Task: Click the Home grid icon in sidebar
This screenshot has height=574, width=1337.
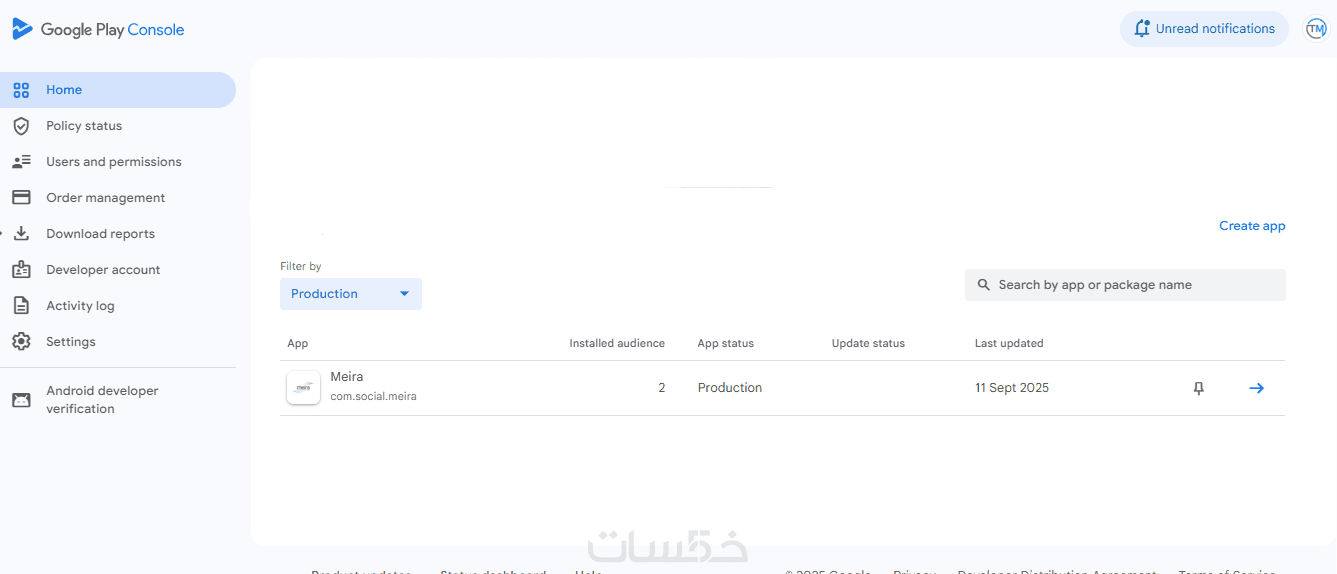Action: pyautogui.click(x=21, y=90)
